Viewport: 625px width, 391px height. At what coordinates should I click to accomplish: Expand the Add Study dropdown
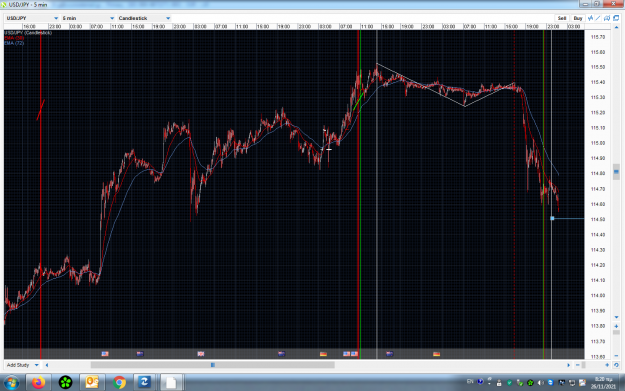click(x=22, y=365)
